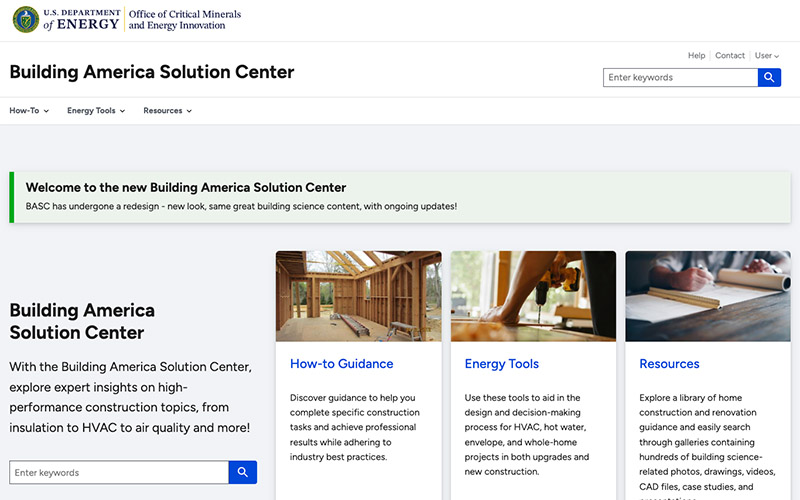The width and height of the screenshot is (800, 500).
Task: Expand the How-To menu
Action: [29, 110]
